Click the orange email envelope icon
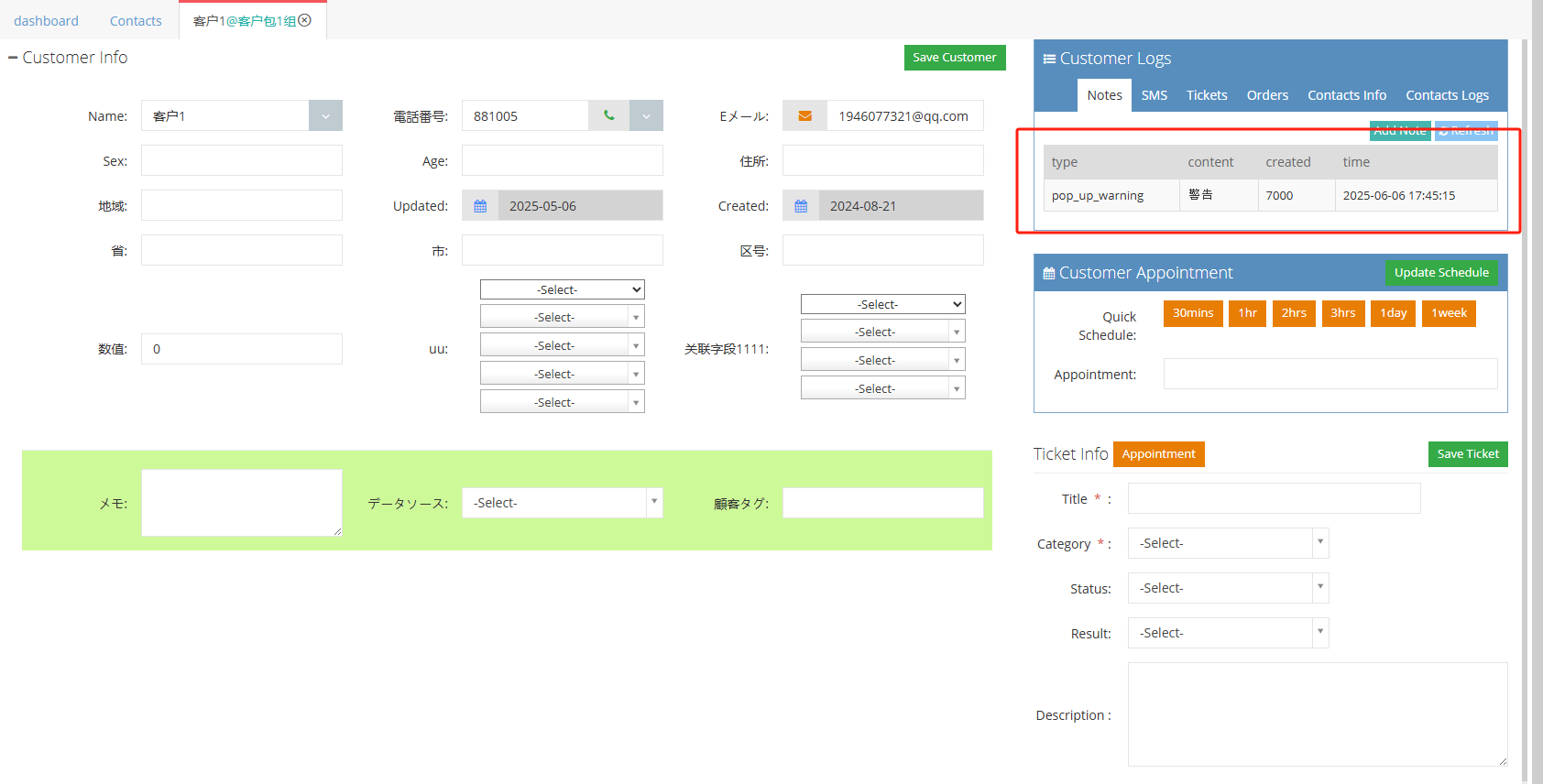This screenshot has width=1543, height=784. tap(804, 115)
